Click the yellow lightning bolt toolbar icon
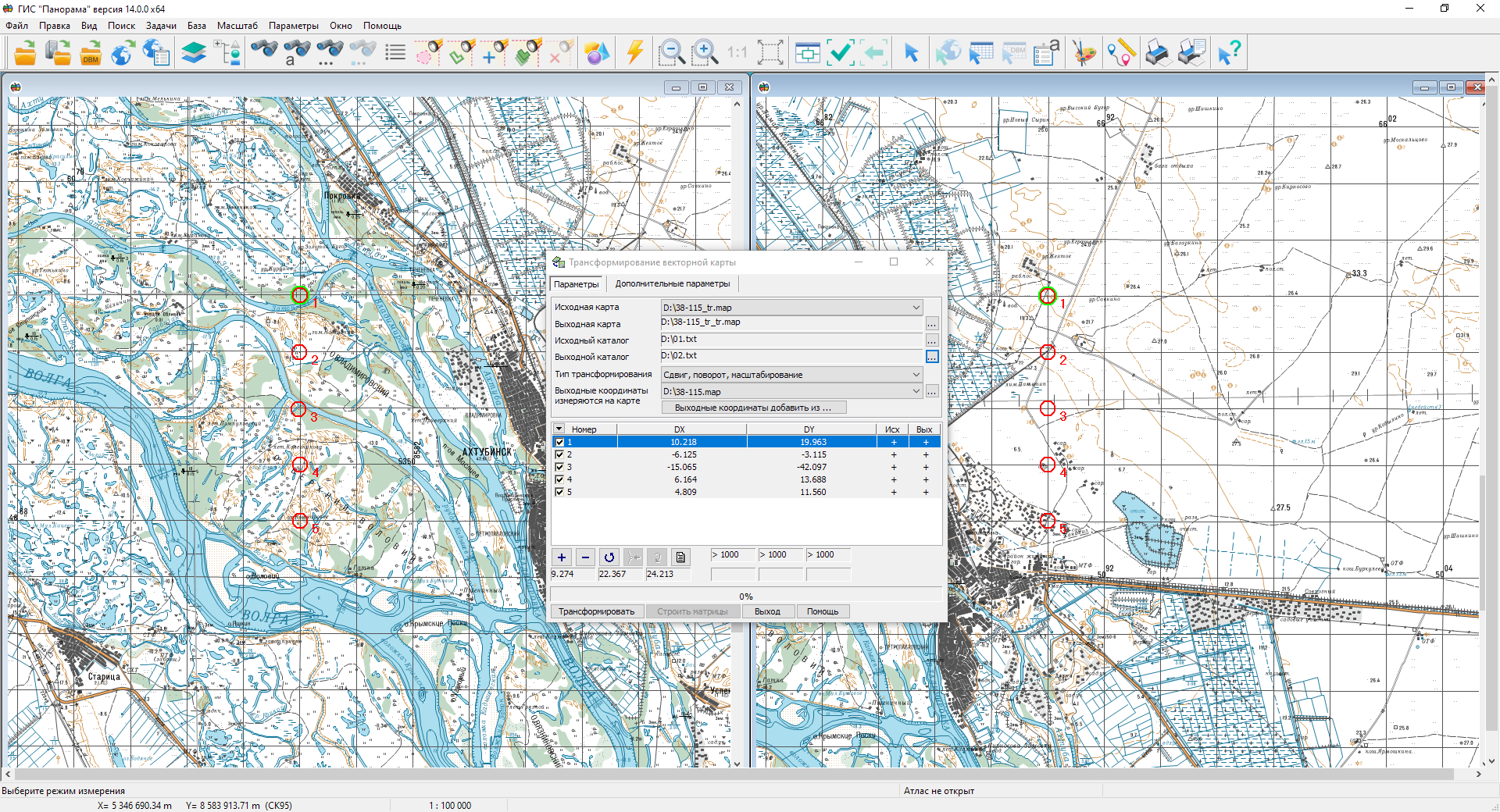This screenshot has height=812, width=1500. click(x=634, y=53)
